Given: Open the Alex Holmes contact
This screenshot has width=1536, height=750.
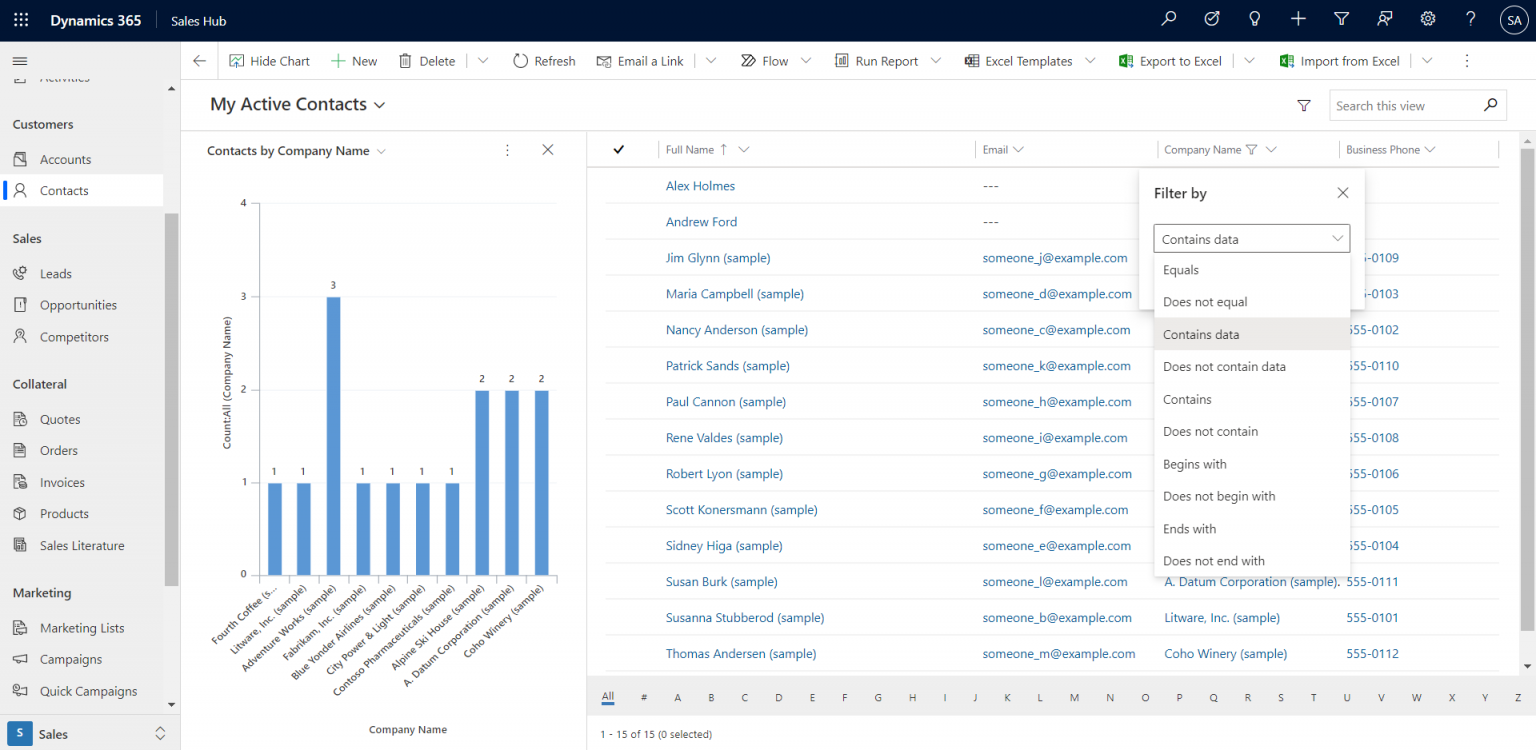Looking at the screenshot, I should tap(700, 186).
